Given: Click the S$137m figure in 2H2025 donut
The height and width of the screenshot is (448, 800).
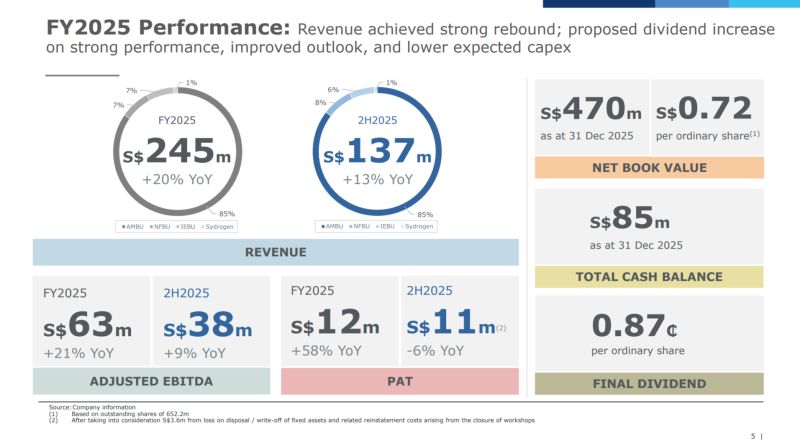Looking at the screenshot, I should point(380,152).
